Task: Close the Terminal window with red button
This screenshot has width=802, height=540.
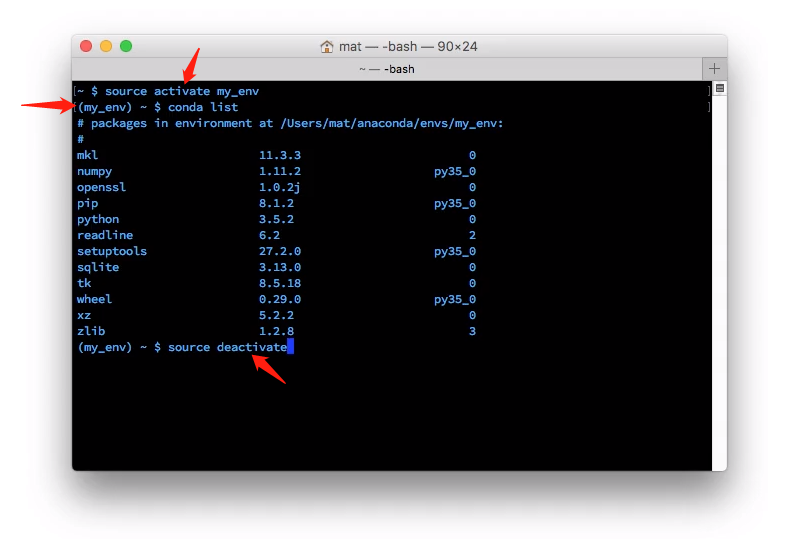Action: [86, 46]
